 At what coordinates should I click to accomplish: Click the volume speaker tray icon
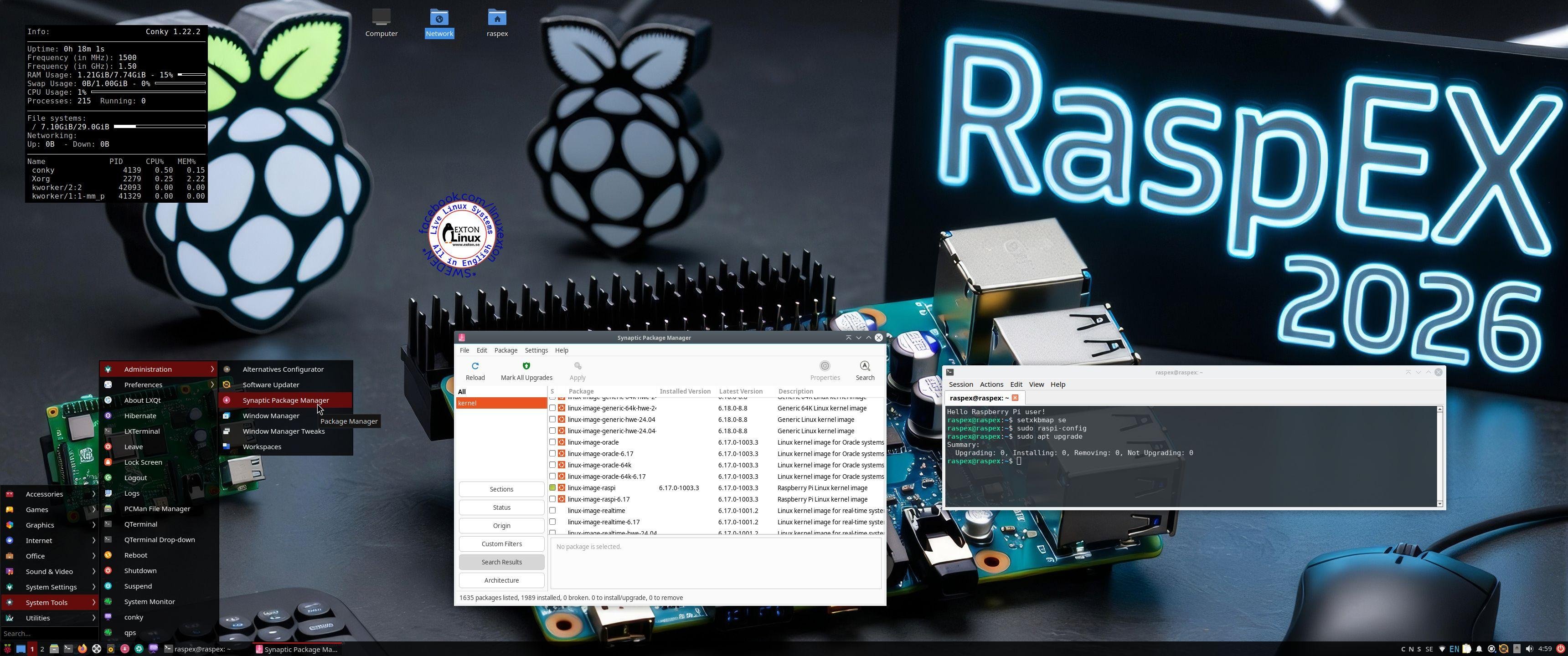point(1528,649)
